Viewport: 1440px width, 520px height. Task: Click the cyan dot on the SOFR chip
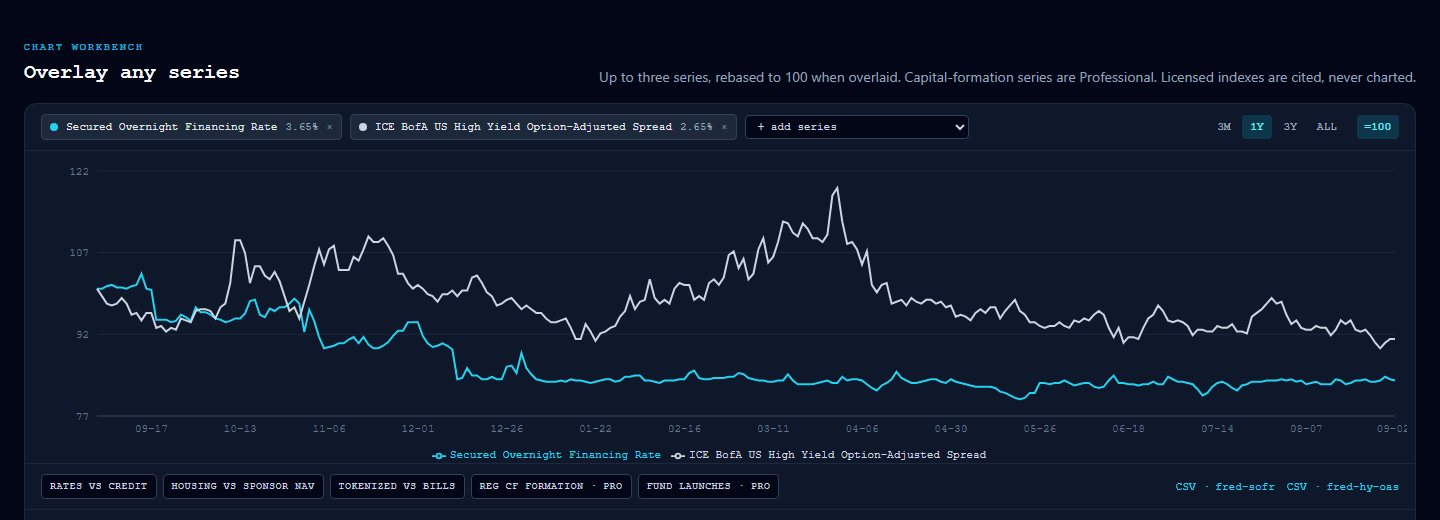click(54, 127)
